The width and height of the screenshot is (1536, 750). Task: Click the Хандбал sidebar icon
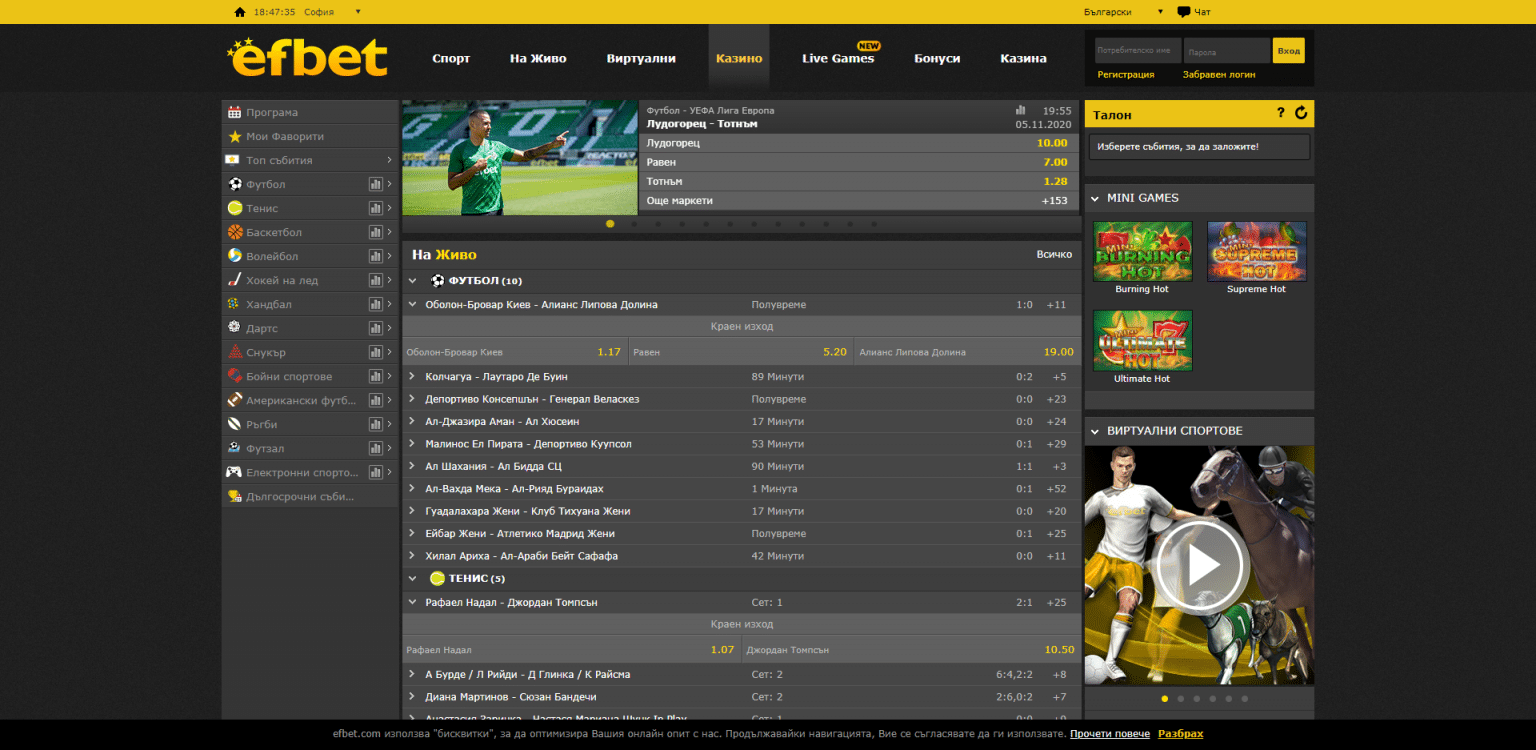(x=235, y=304)
